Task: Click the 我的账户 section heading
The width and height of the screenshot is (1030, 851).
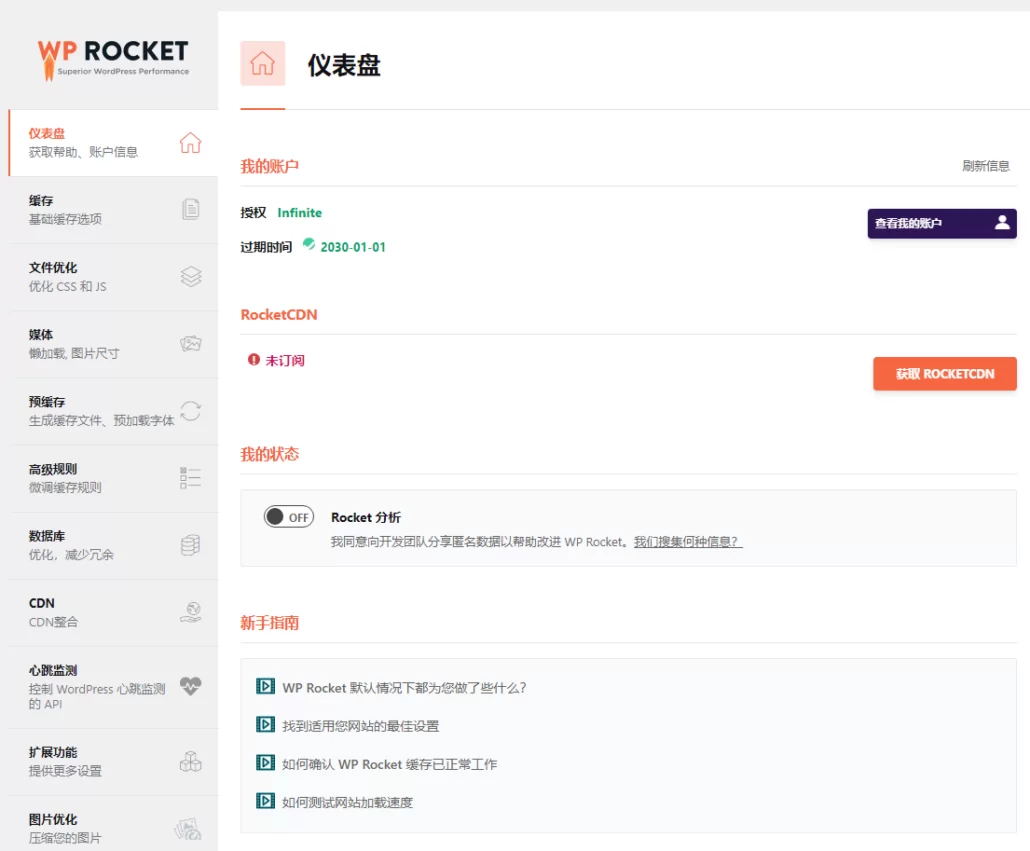Action: pyautogui.click(x=269, y=166)
